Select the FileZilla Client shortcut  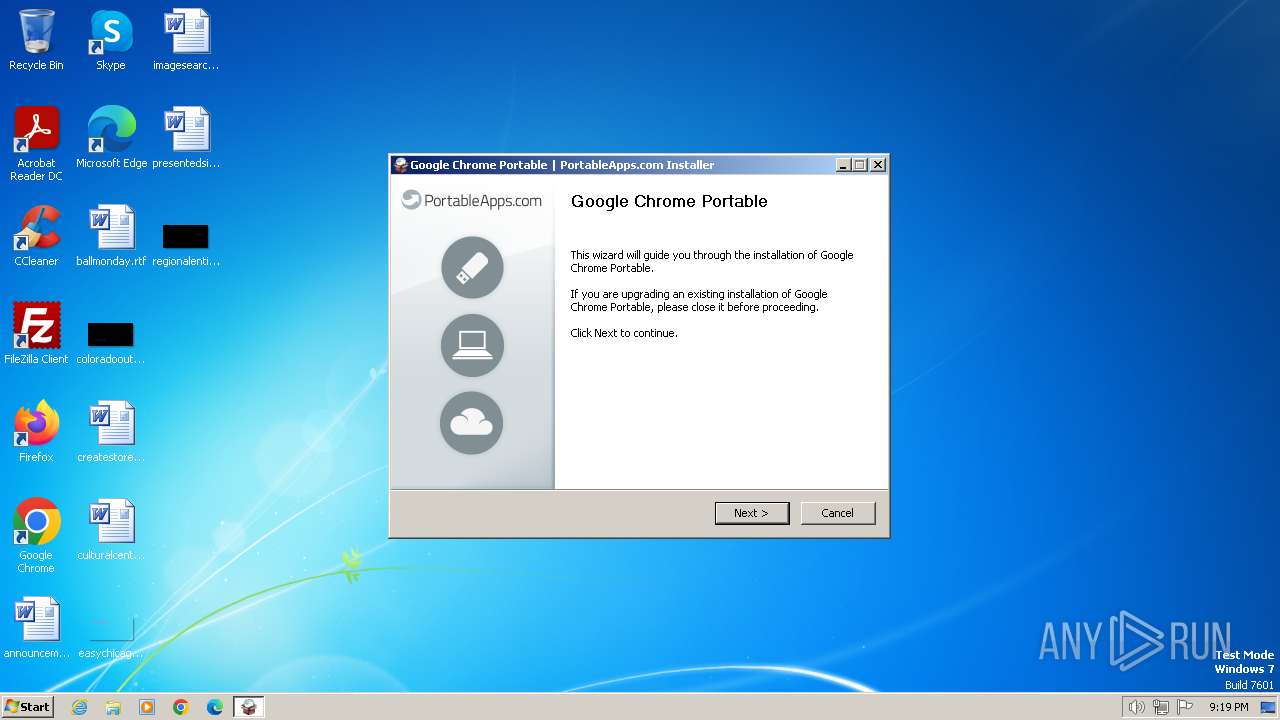pos(36,334)
